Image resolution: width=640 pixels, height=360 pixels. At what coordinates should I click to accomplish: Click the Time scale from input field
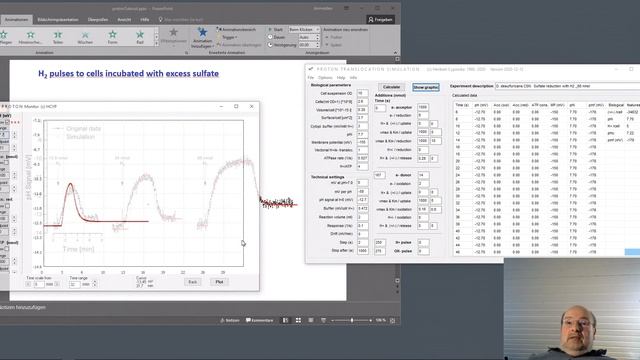(39, 284)
